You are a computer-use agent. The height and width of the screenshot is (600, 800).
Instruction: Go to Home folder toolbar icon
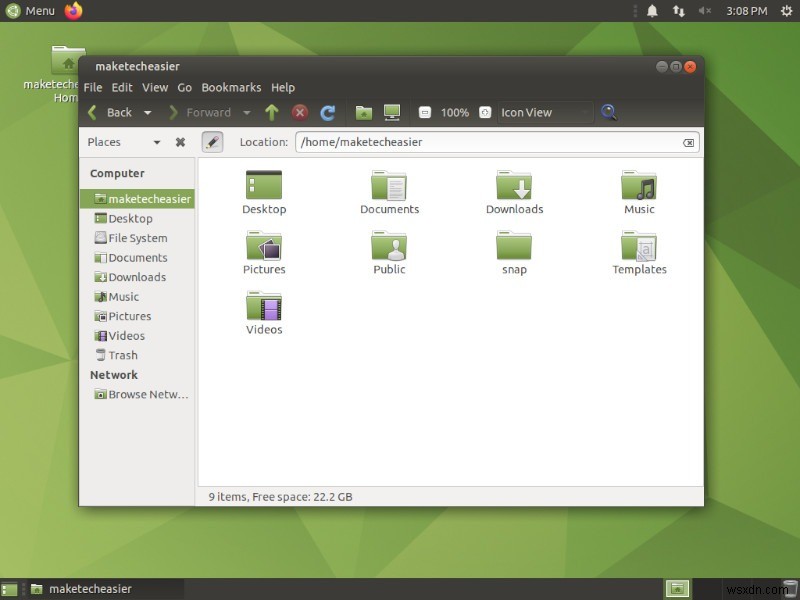(x=364, y=113)
